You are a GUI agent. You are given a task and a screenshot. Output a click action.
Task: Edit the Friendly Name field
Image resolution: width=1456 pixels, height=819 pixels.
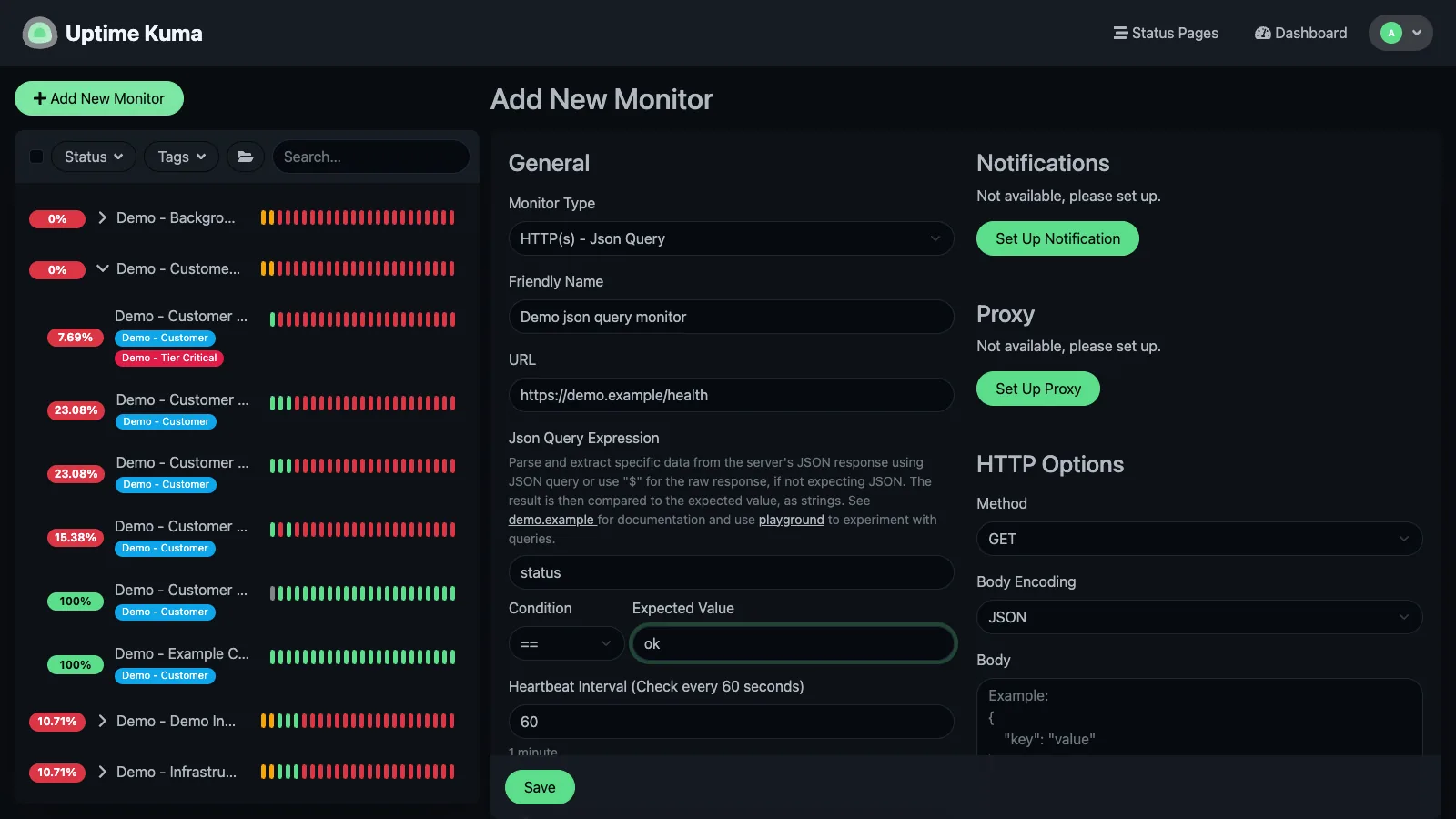coord(731,317)
